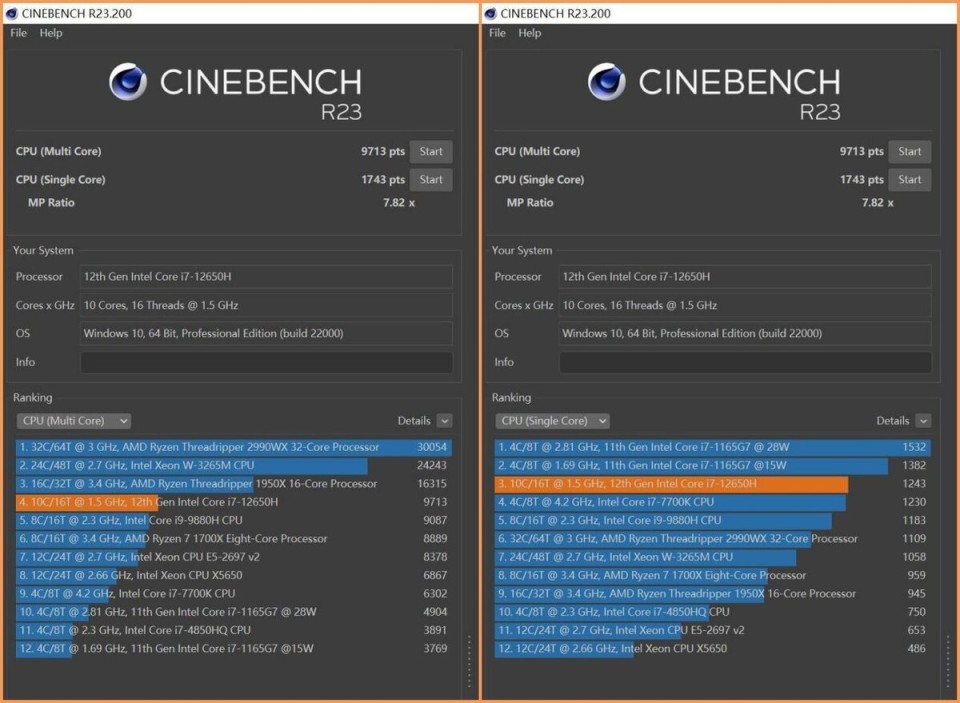Click 1743 pts Single Core score in right window

(861, 179)
